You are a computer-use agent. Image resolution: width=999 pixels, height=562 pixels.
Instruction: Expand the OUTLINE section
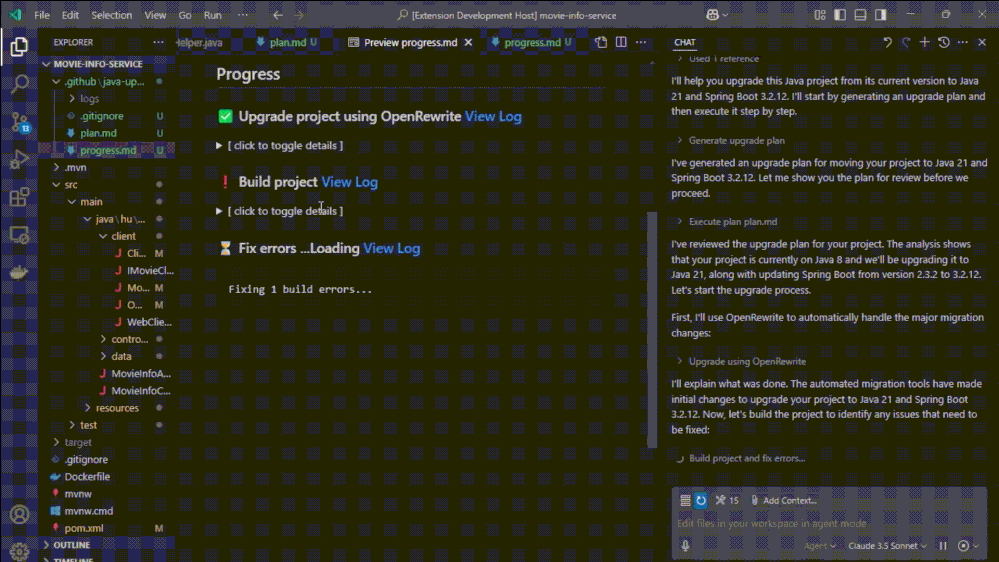pos(71,545)
